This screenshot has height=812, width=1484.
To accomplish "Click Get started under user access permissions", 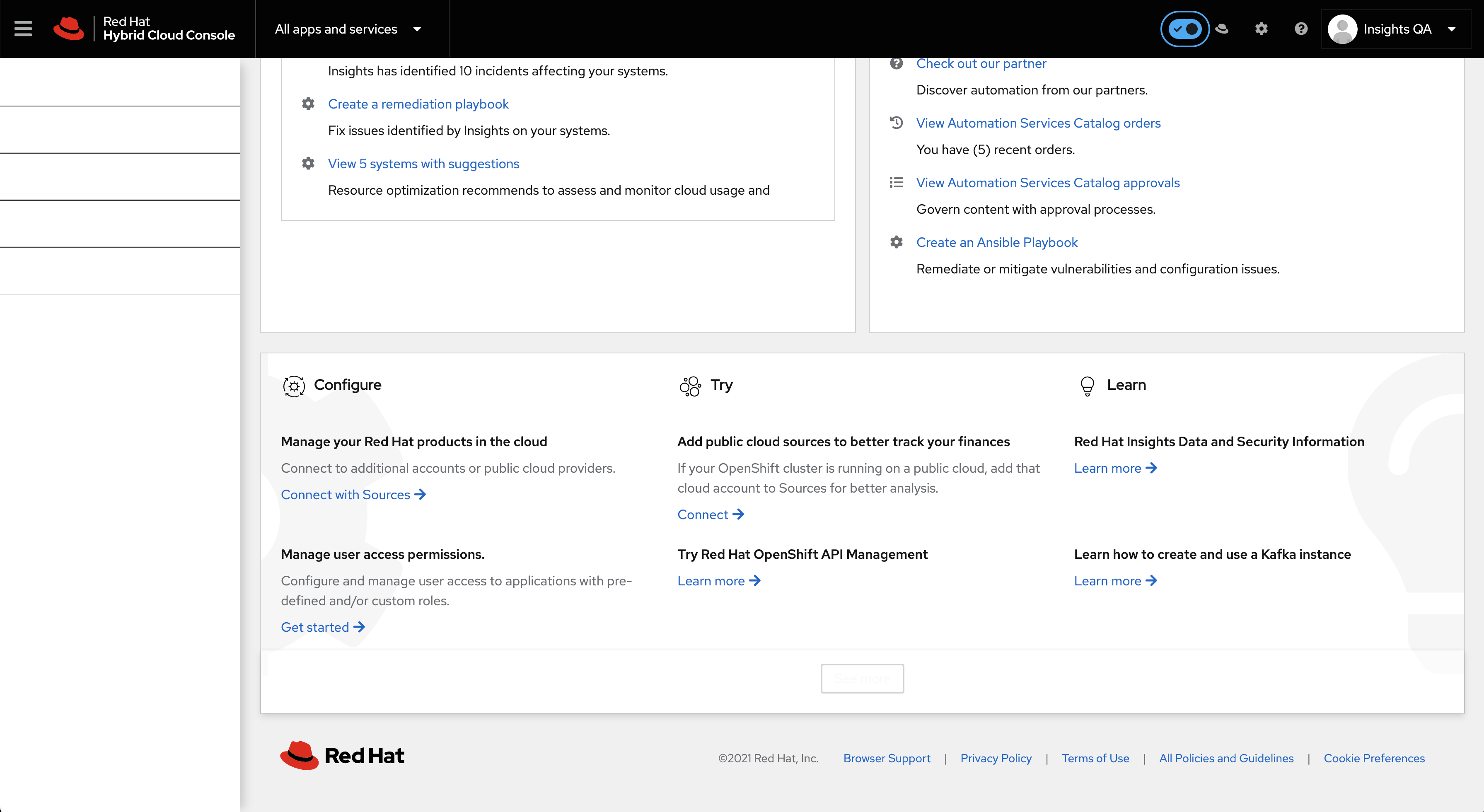I will pyautogui.click(x=323, y=627).
